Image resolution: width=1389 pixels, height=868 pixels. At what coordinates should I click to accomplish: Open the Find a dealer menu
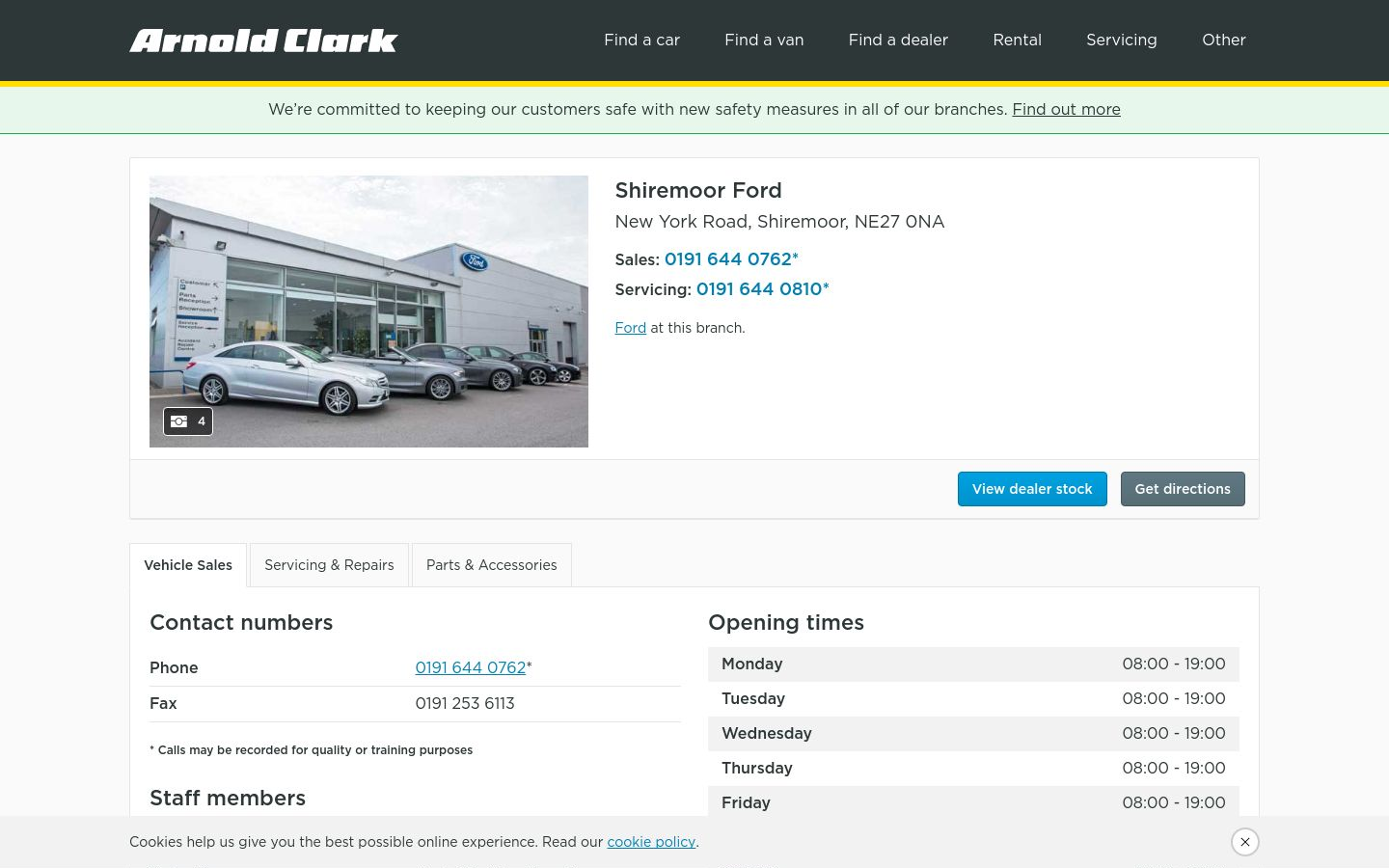coord(898,41)
